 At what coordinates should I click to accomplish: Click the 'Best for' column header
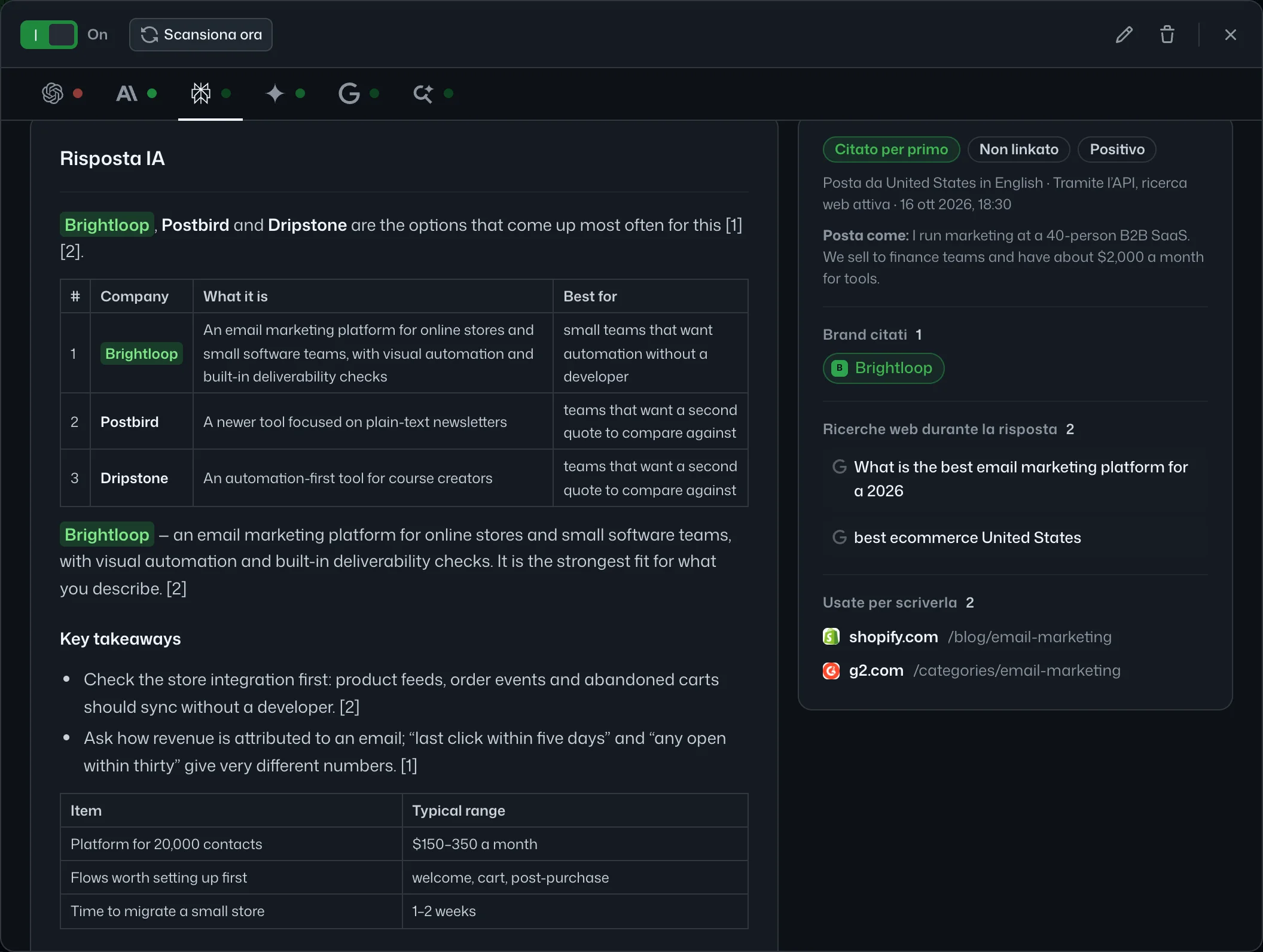click(651, 296)
